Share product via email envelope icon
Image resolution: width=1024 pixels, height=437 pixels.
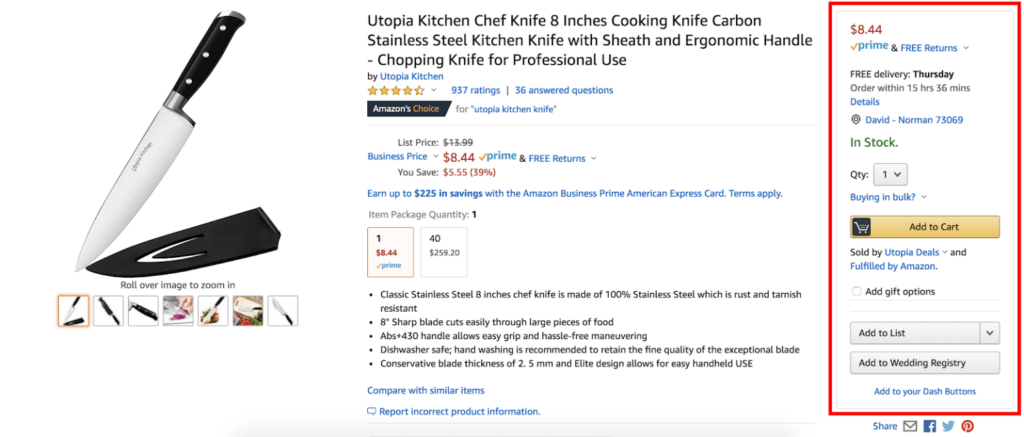(910, 427)
